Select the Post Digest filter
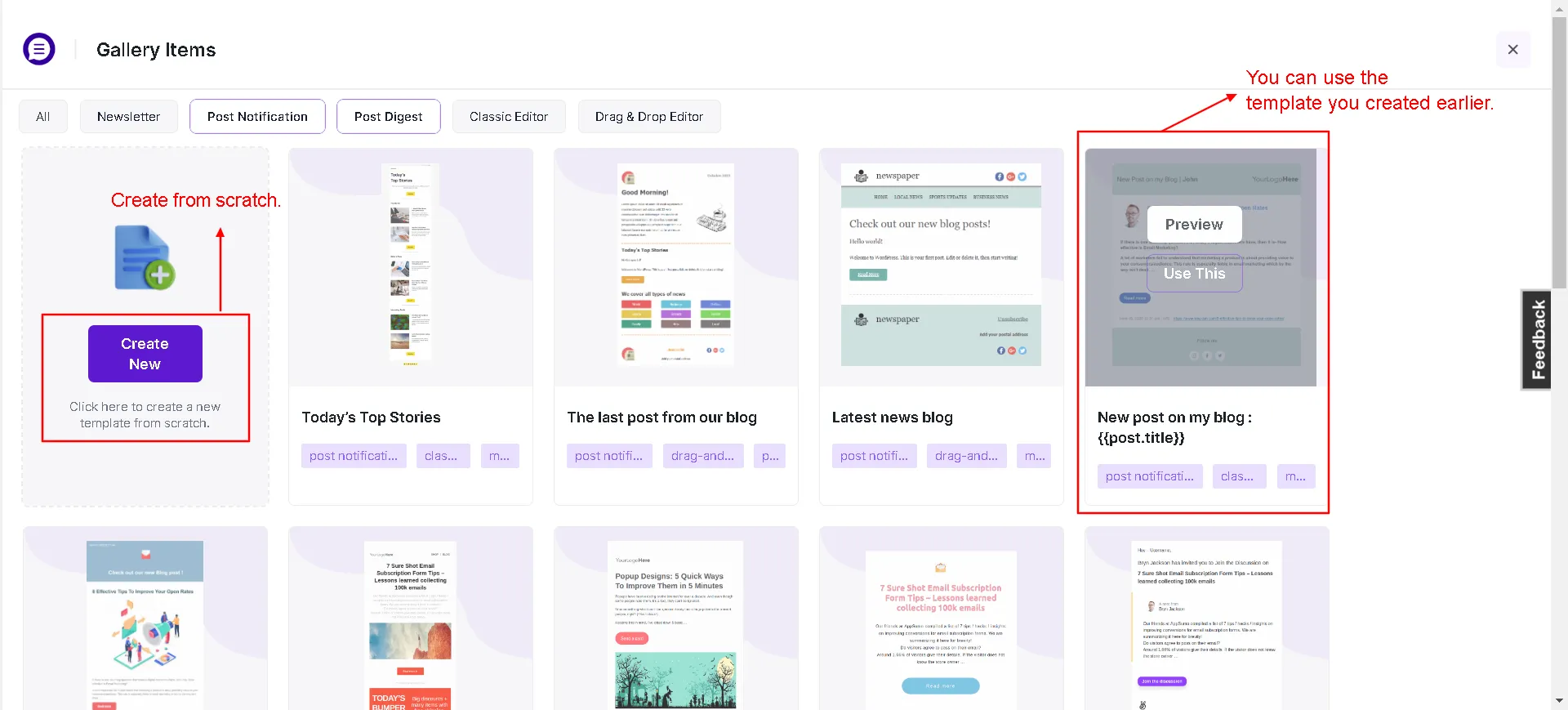This screenshot has height=710, width=1568. [x=388, y=117]
